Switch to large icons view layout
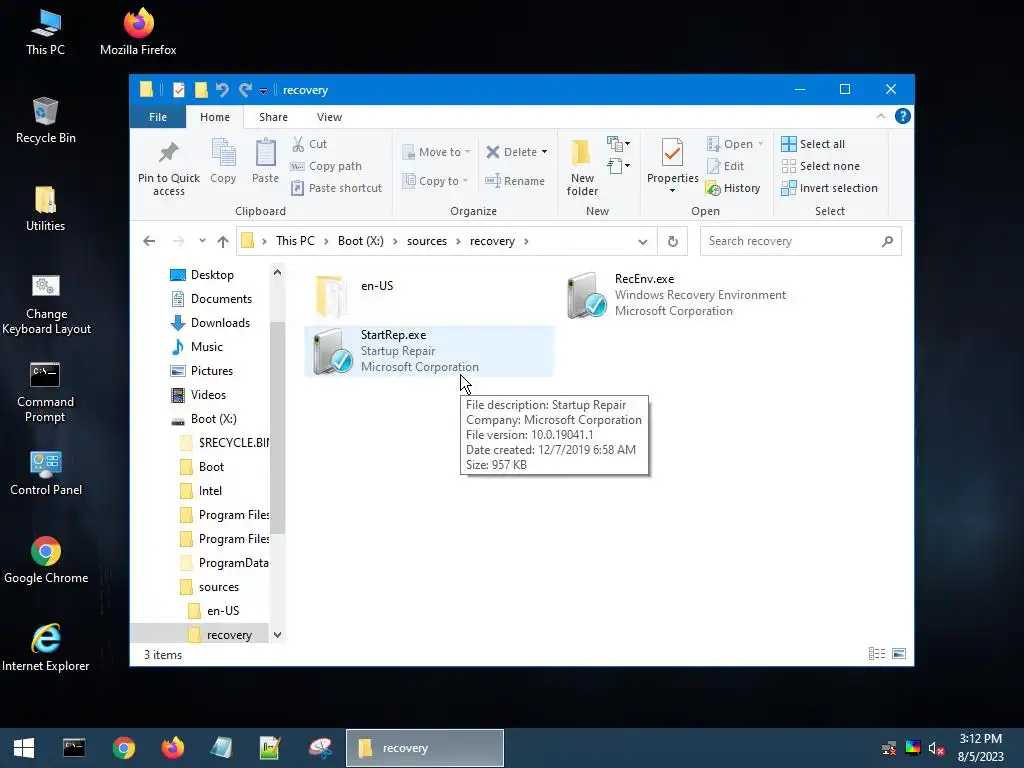Screen dimensions: 1024x768 899,654
